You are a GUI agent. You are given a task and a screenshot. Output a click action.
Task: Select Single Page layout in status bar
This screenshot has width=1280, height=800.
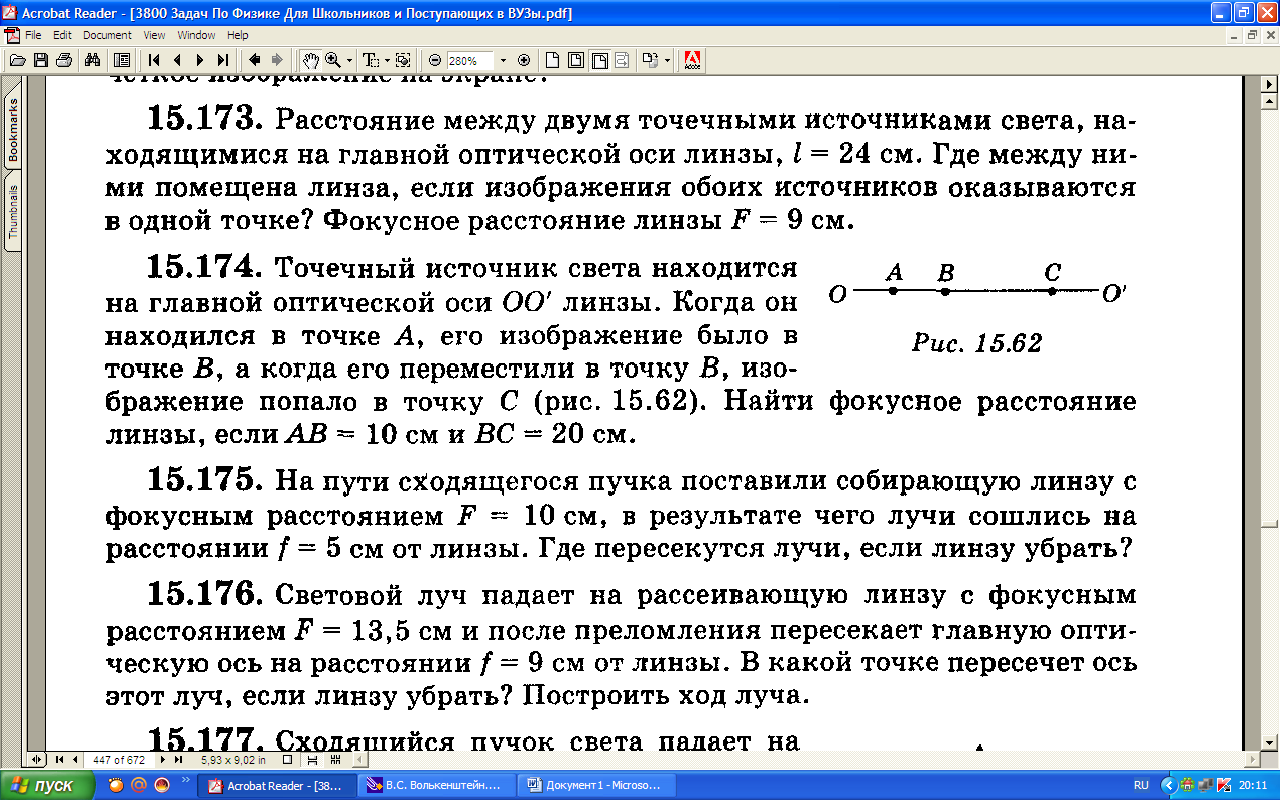pos(287,759)
